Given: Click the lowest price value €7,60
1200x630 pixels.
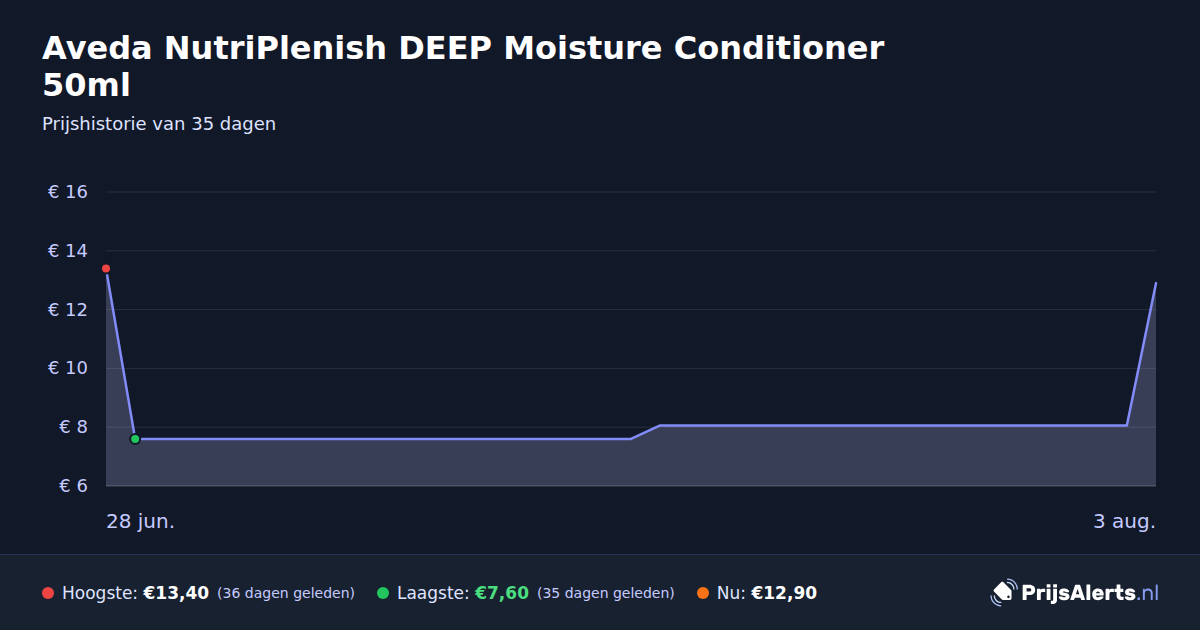Looking at the screenshot, I should pos(501,593).
